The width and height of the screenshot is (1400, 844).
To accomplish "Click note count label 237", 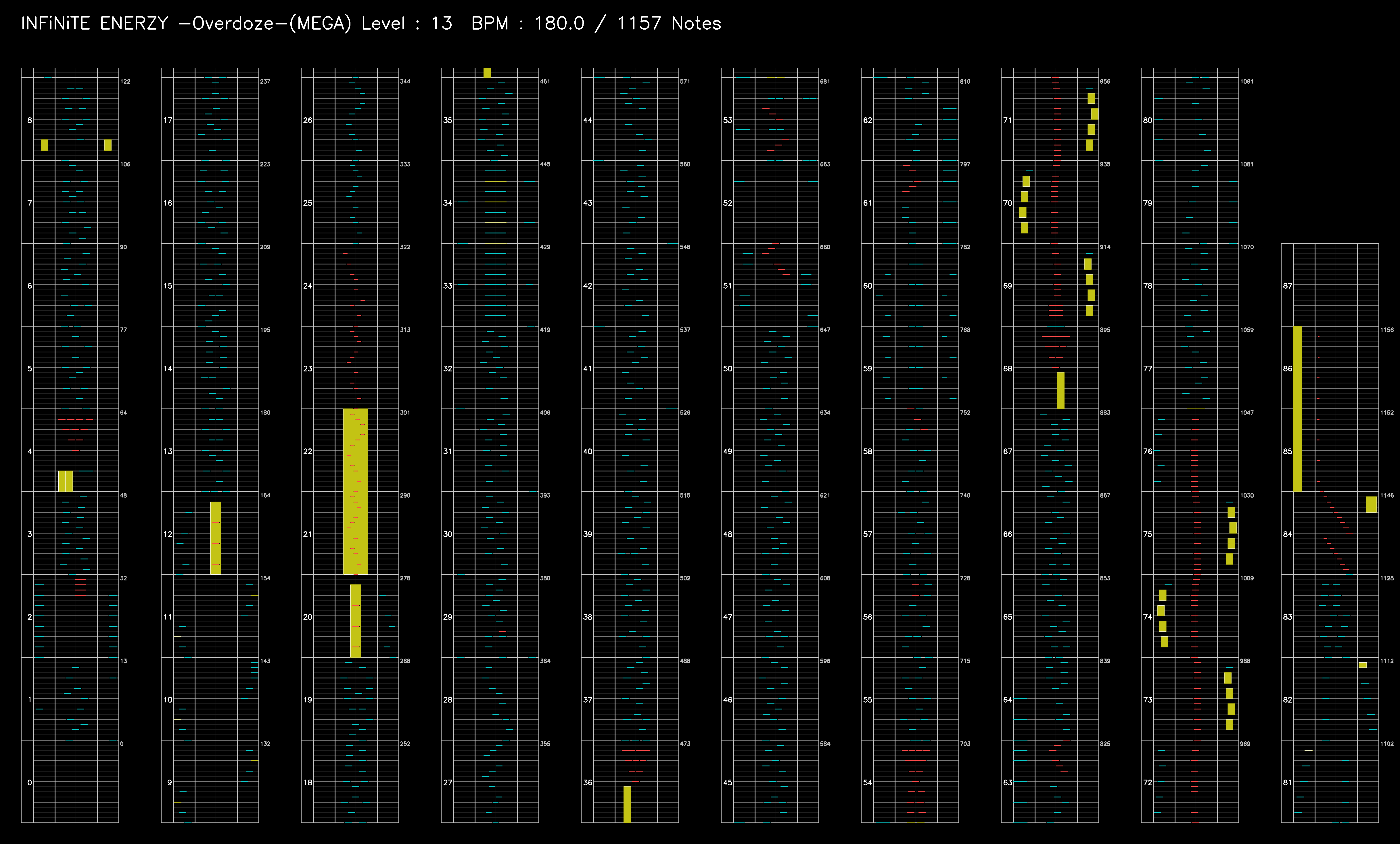I will [265, 81].
